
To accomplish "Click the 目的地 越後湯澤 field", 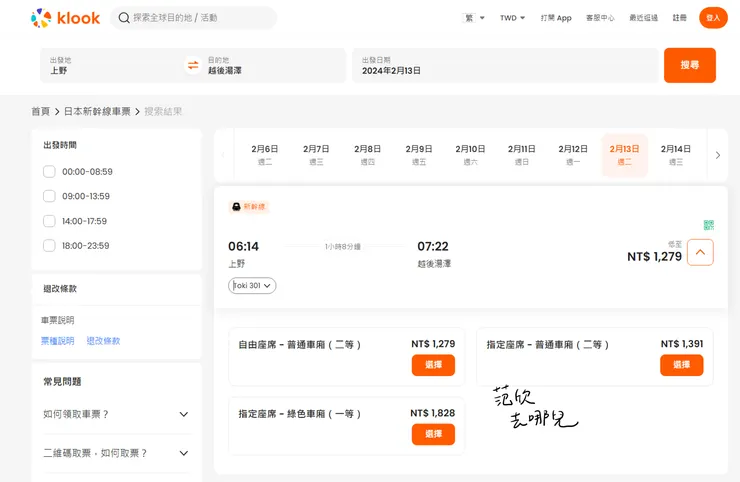I will 276,65.
